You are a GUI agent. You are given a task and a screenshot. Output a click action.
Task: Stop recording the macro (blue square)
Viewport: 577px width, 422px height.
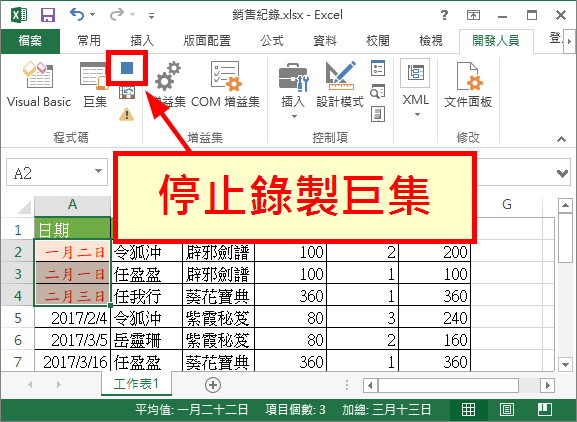click(127, 68)
